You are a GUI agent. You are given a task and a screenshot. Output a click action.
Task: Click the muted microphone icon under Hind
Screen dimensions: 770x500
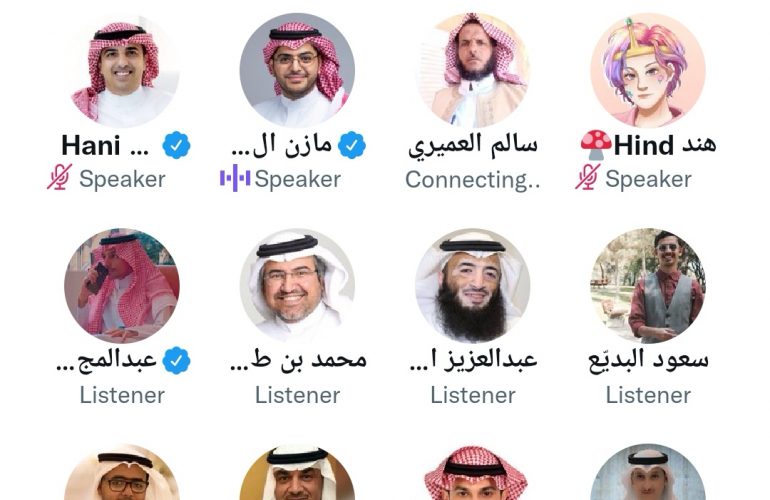coord(588,177)
